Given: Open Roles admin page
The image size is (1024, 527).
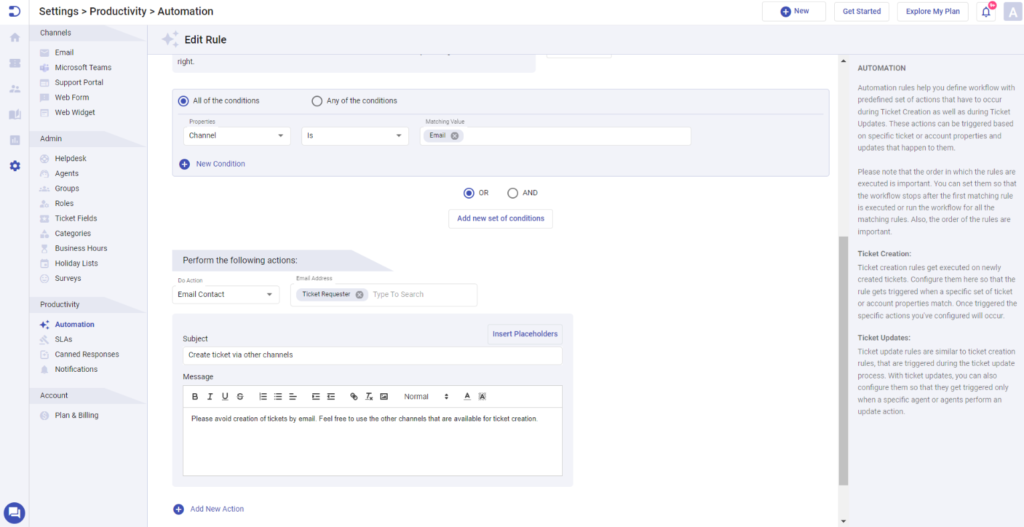Looking at the screenshot, I should 64,204.
